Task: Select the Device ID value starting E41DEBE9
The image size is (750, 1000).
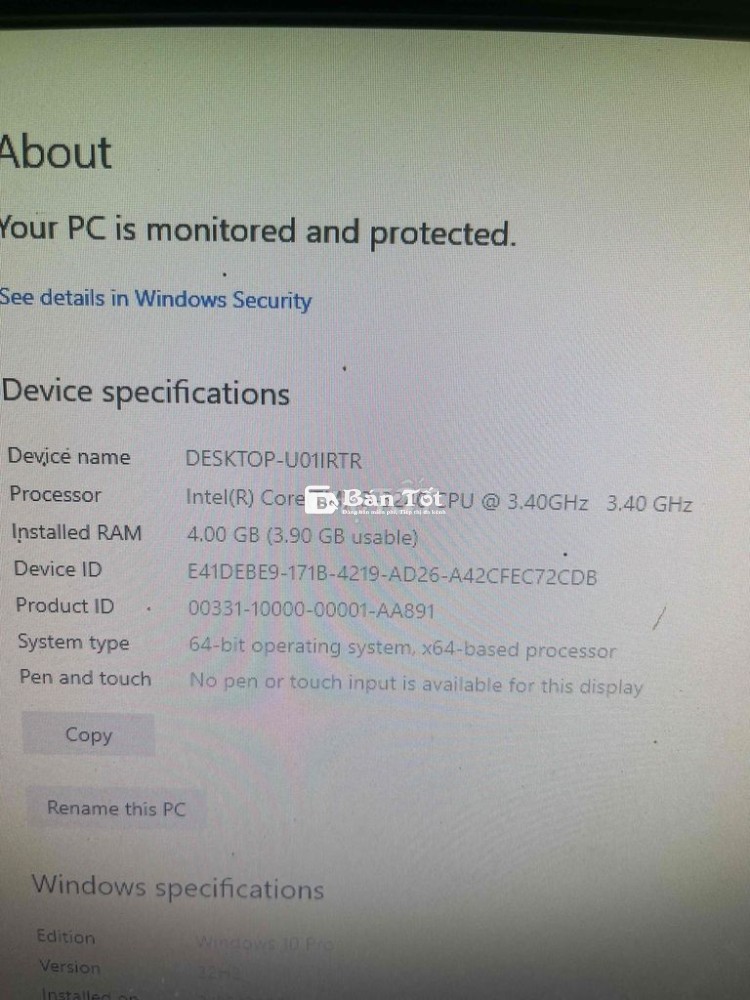Action: coord(392,575)
